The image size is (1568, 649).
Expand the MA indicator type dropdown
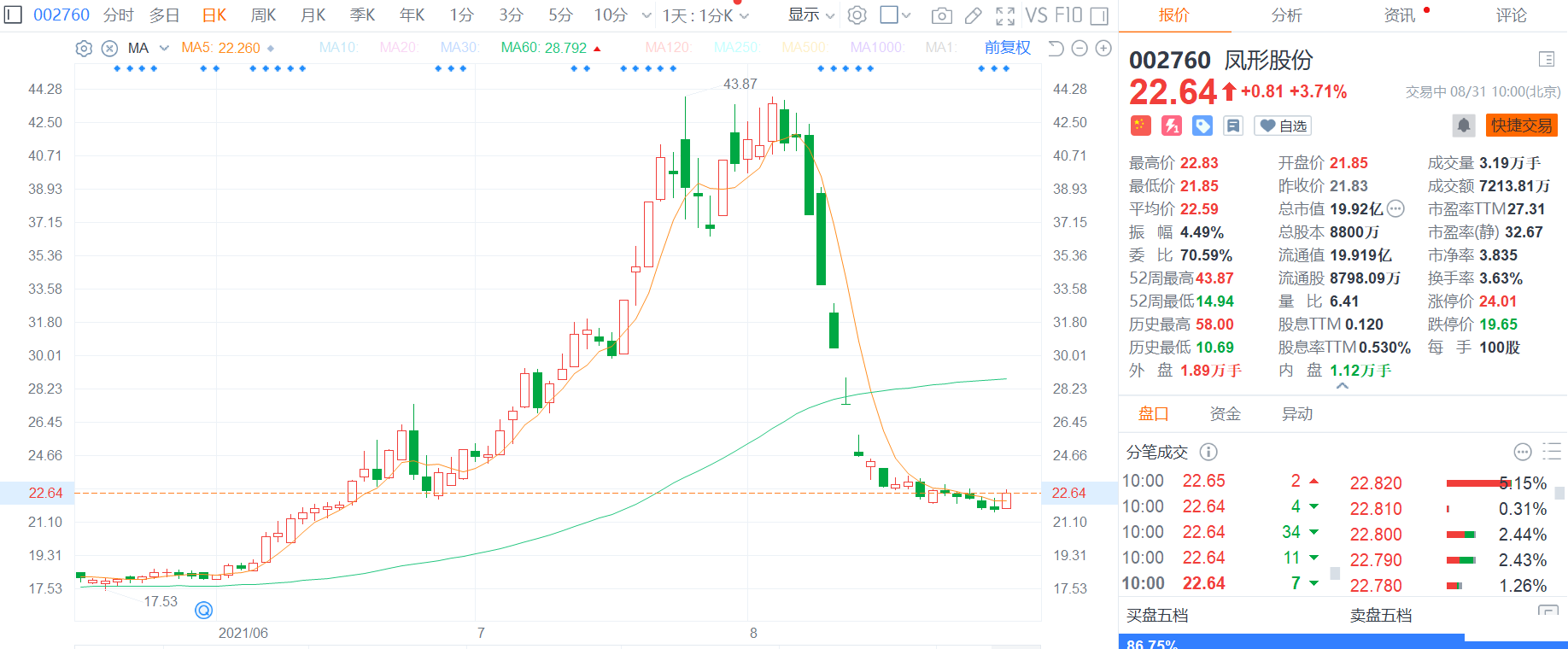[164, 48]
